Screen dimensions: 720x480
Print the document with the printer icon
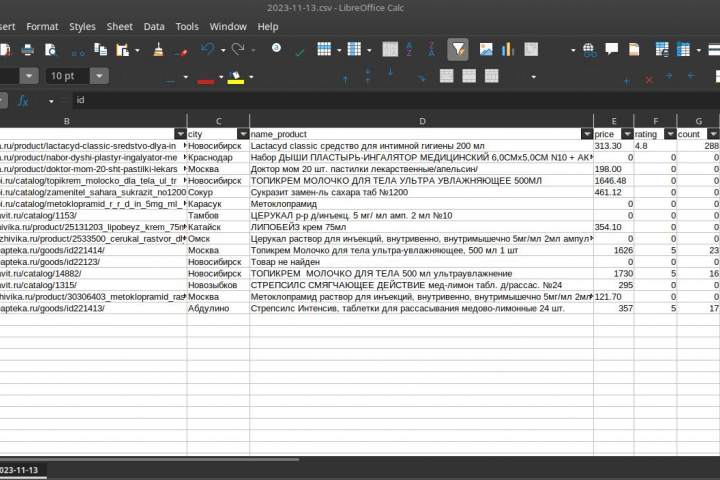[28, 50]
